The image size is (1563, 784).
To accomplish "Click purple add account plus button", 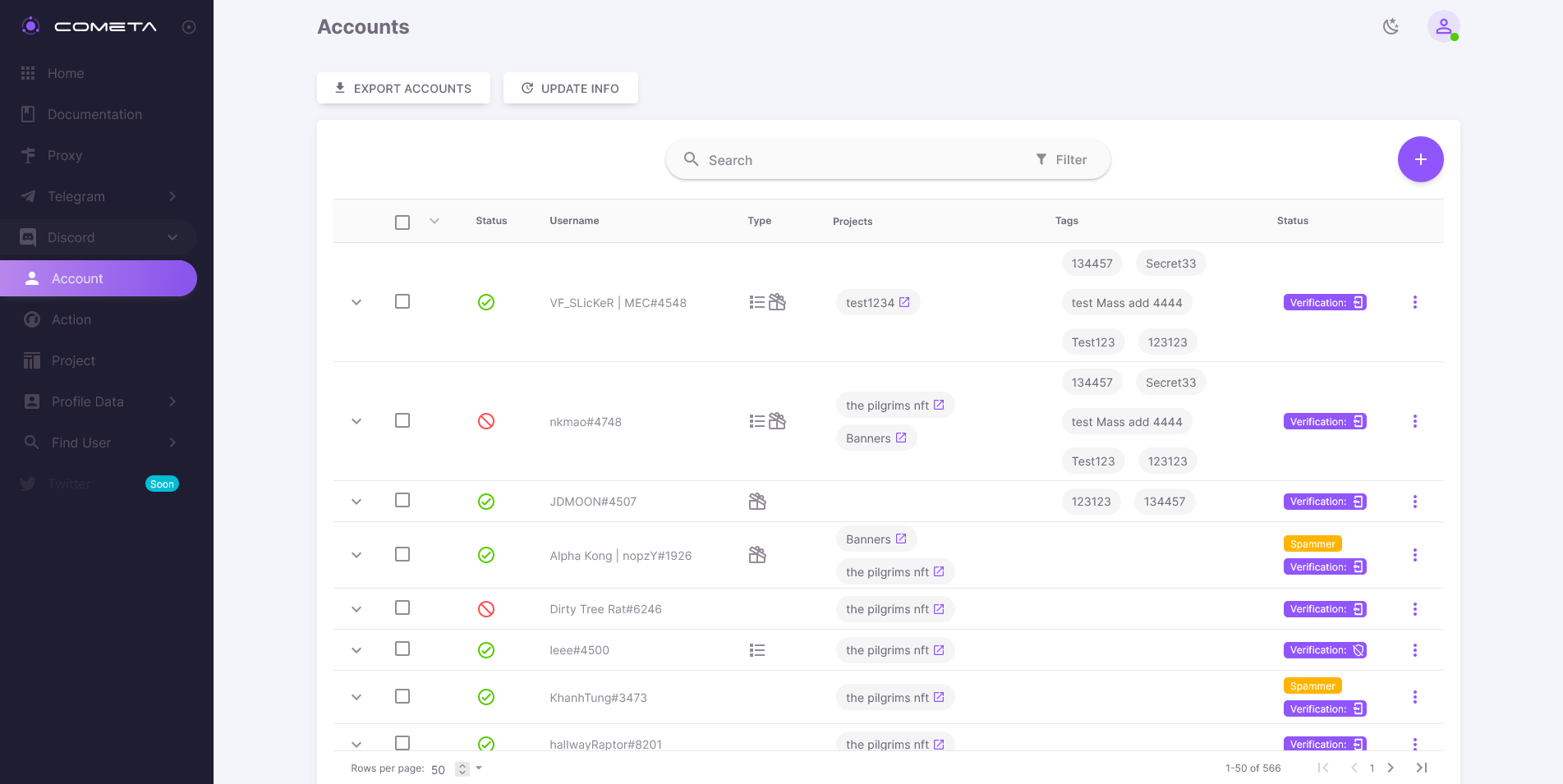I will click(x=1420, y=159).
